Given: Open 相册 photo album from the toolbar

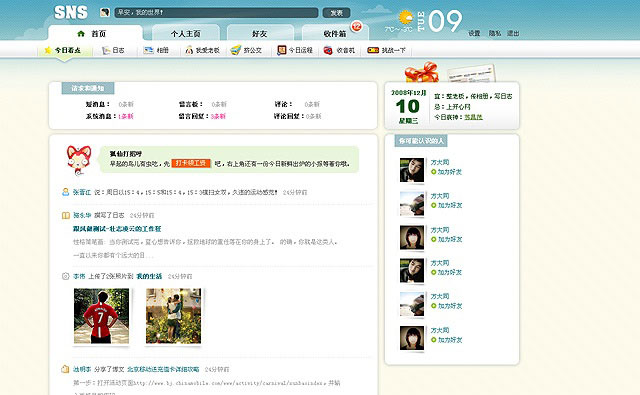Looking at the screenshot, I should 156,50.
